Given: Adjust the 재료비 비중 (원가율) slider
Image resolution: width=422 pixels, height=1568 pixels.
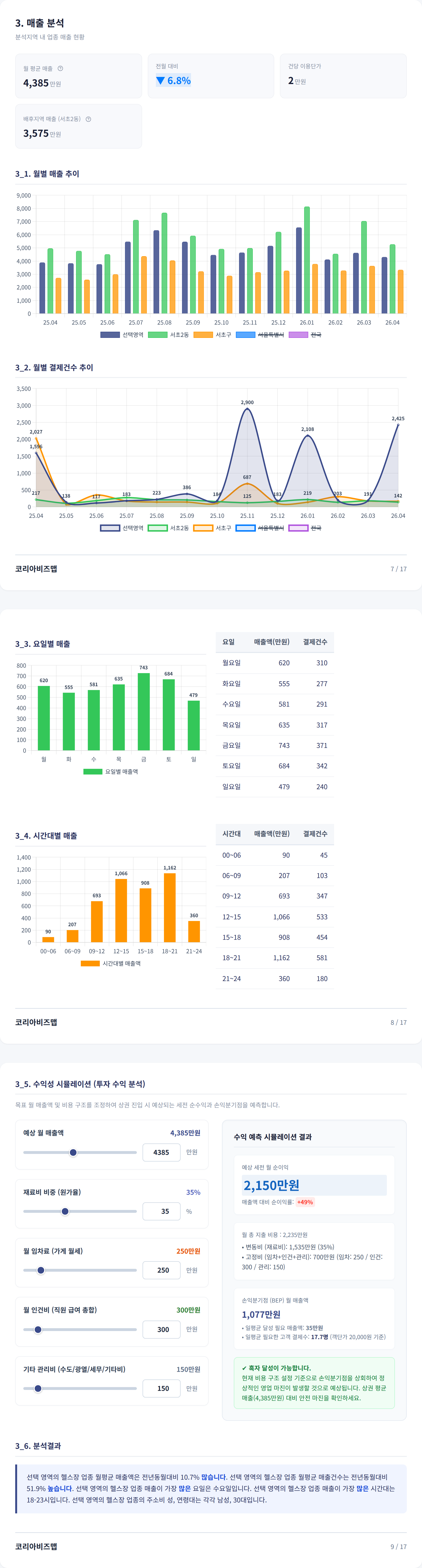Looking at the screenshot, I should tap(80, 1211).
